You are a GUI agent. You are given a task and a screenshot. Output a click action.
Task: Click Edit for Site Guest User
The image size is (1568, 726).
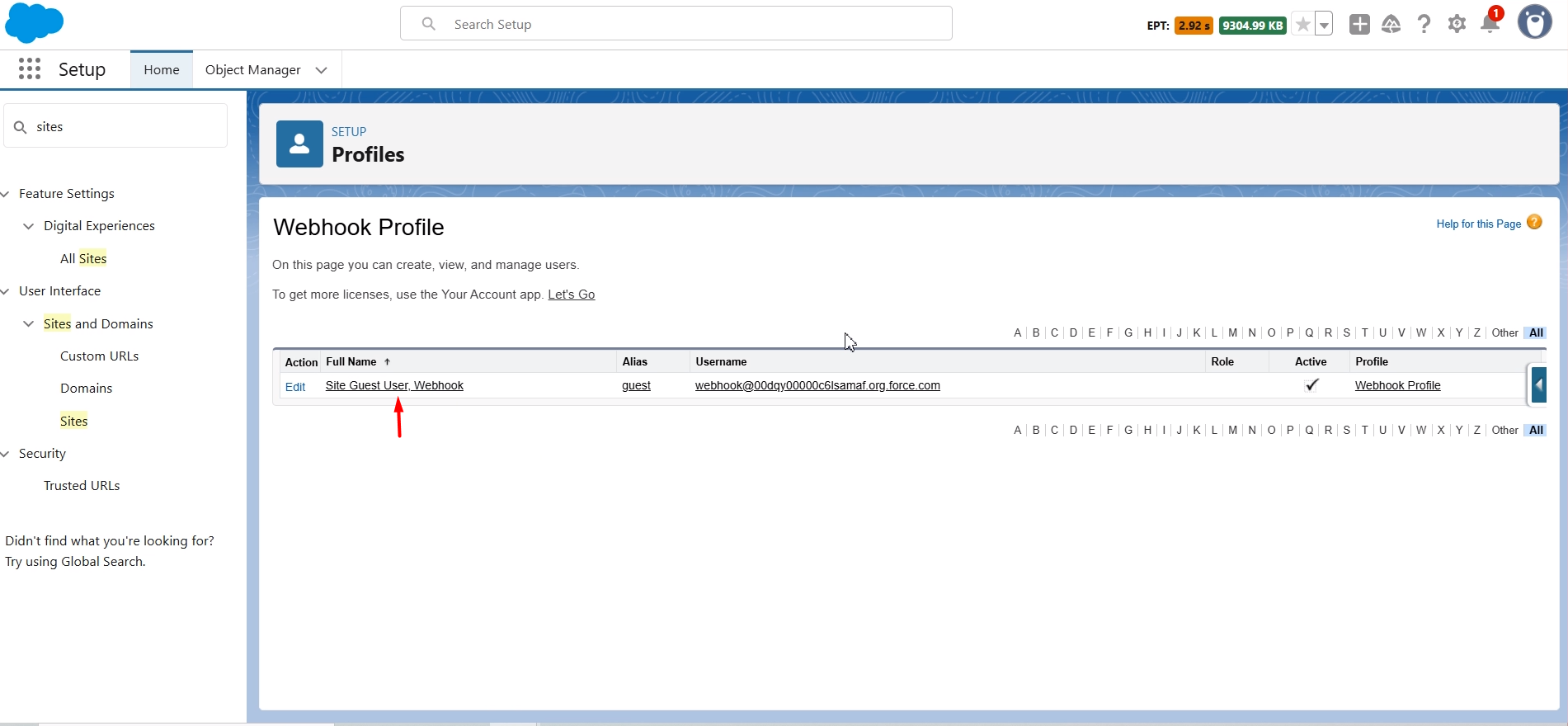click(295, 387)
